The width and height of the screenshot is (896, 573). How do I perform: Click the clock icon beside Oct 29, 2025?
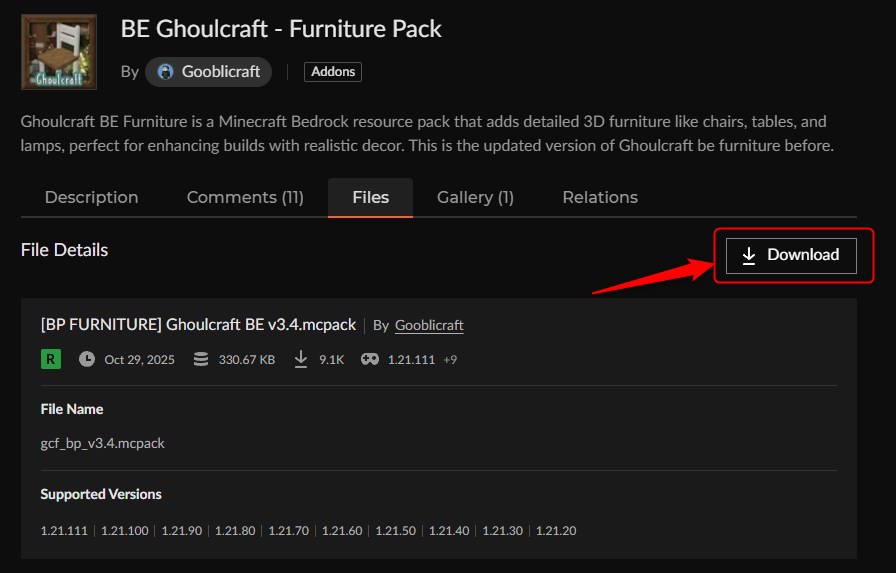coord(87,359)
